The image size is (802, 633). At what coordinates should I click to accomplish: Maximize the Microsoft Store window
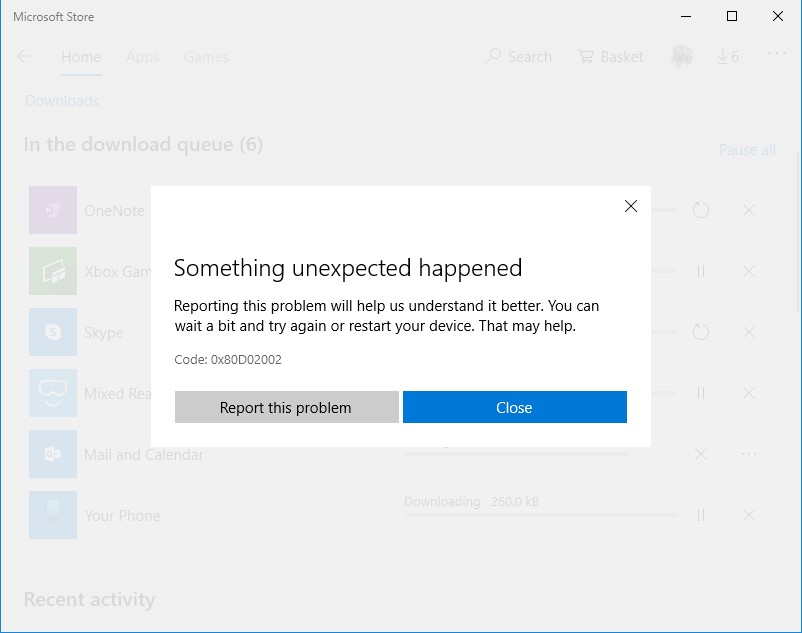(732, 16)
